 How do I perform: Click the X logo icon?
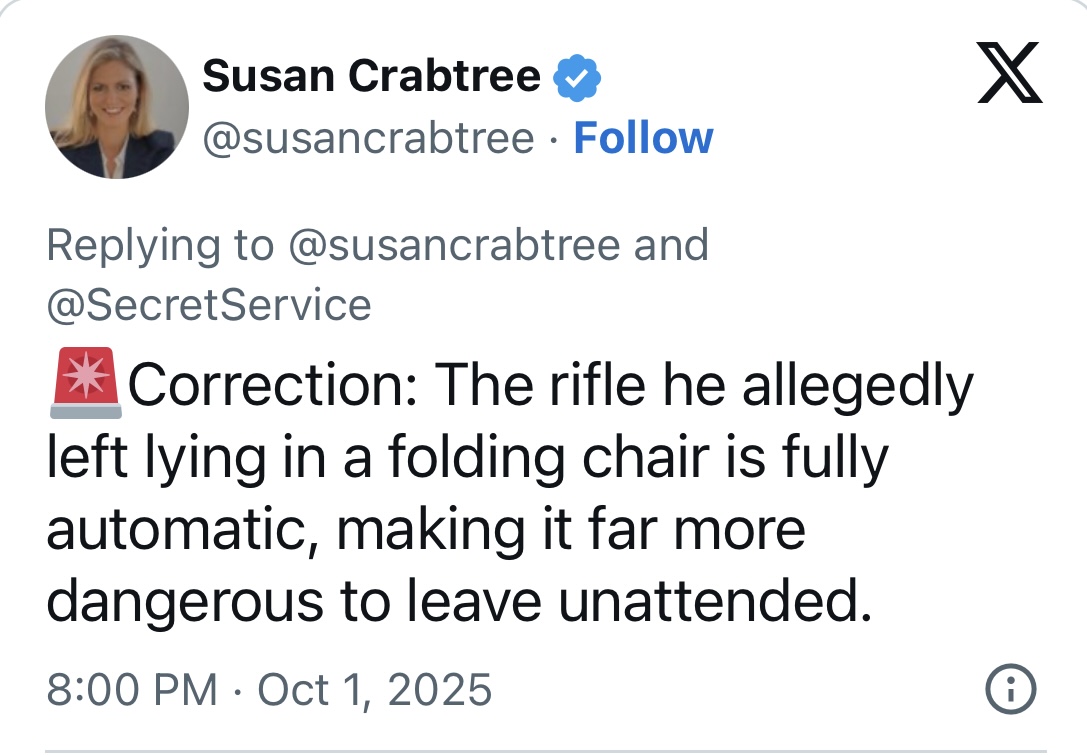(1009, 75)
